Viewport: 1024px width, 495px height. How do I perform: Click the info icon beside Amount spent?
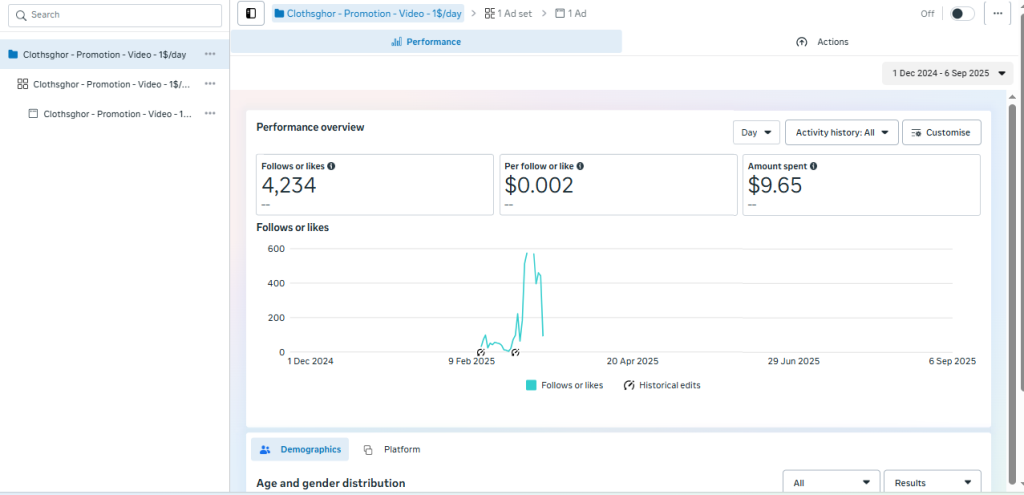click(813, 166)
